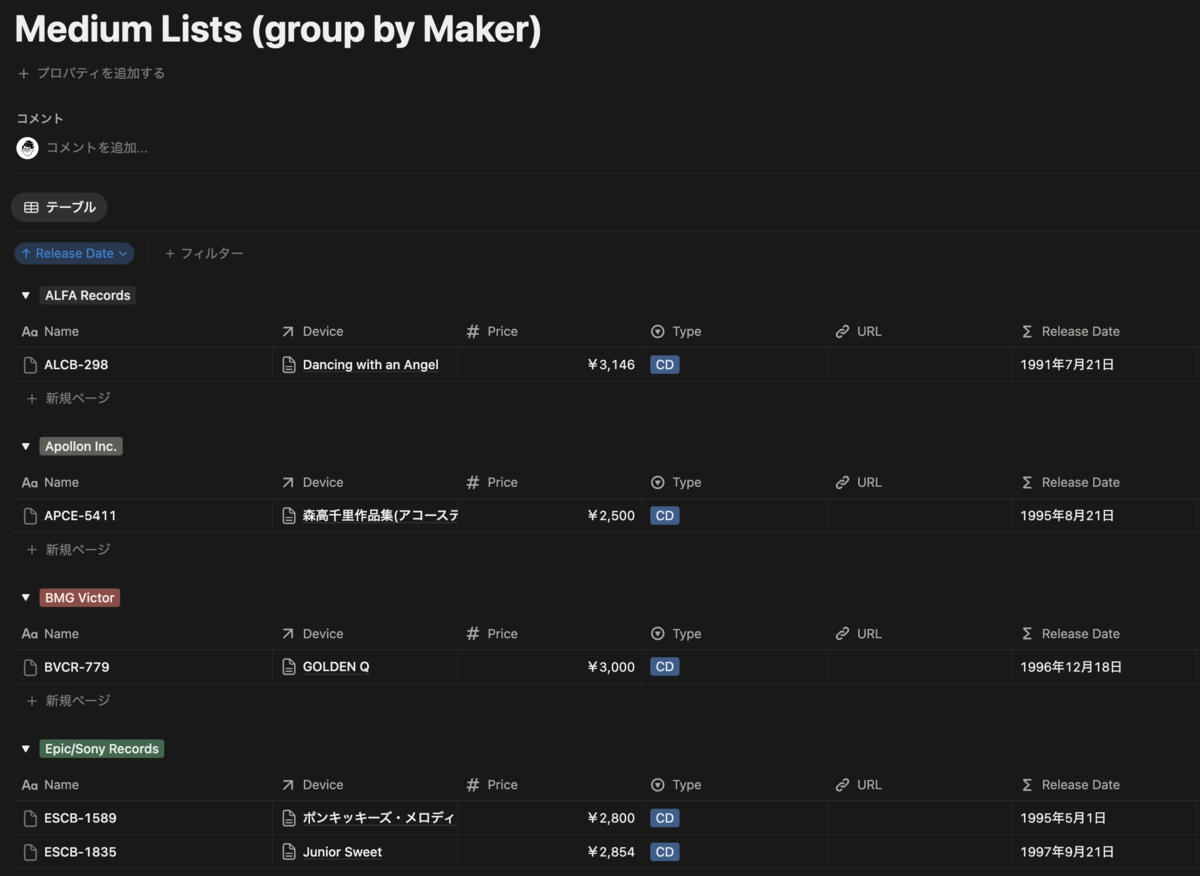1200x876 pixels.
Task: Click CD type tag in BVCR-779 row
Action: coord(665,667)
